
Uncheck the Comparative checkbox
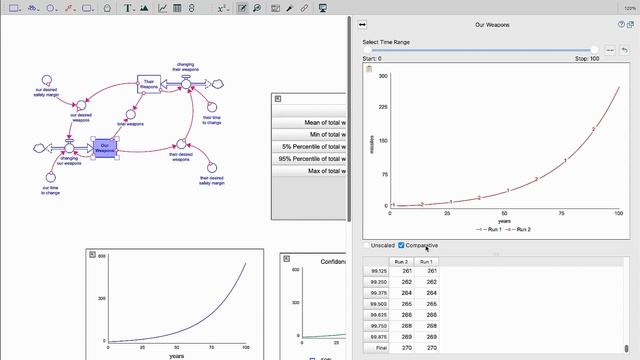pos(401,245)
